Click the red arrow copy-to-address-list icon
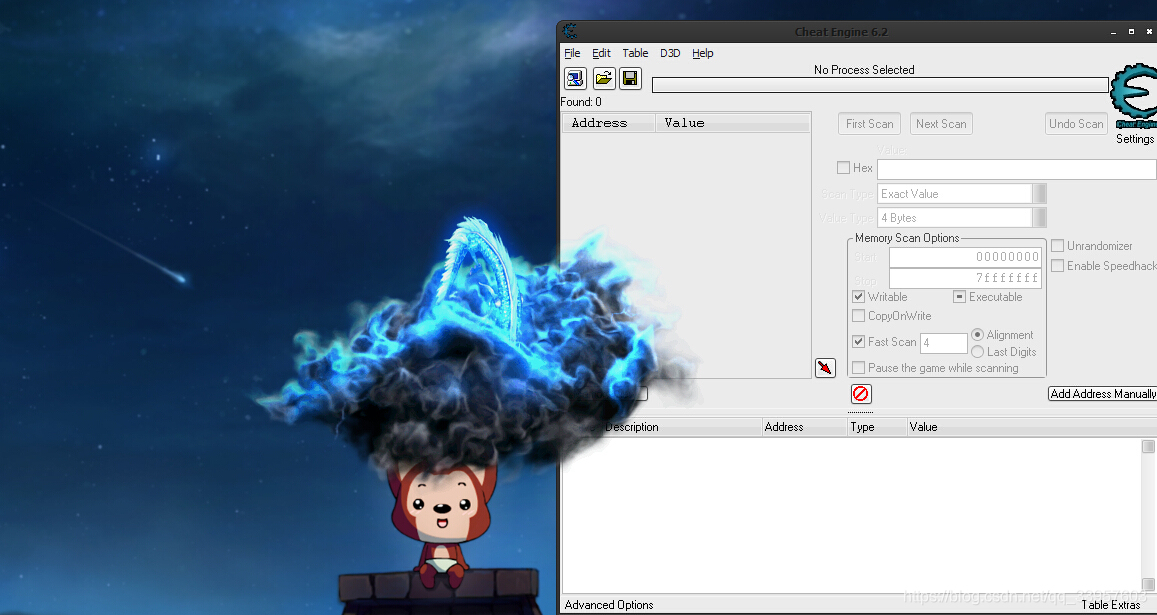The width and height of the screenshot is (1157, 615). coord(825,368)
